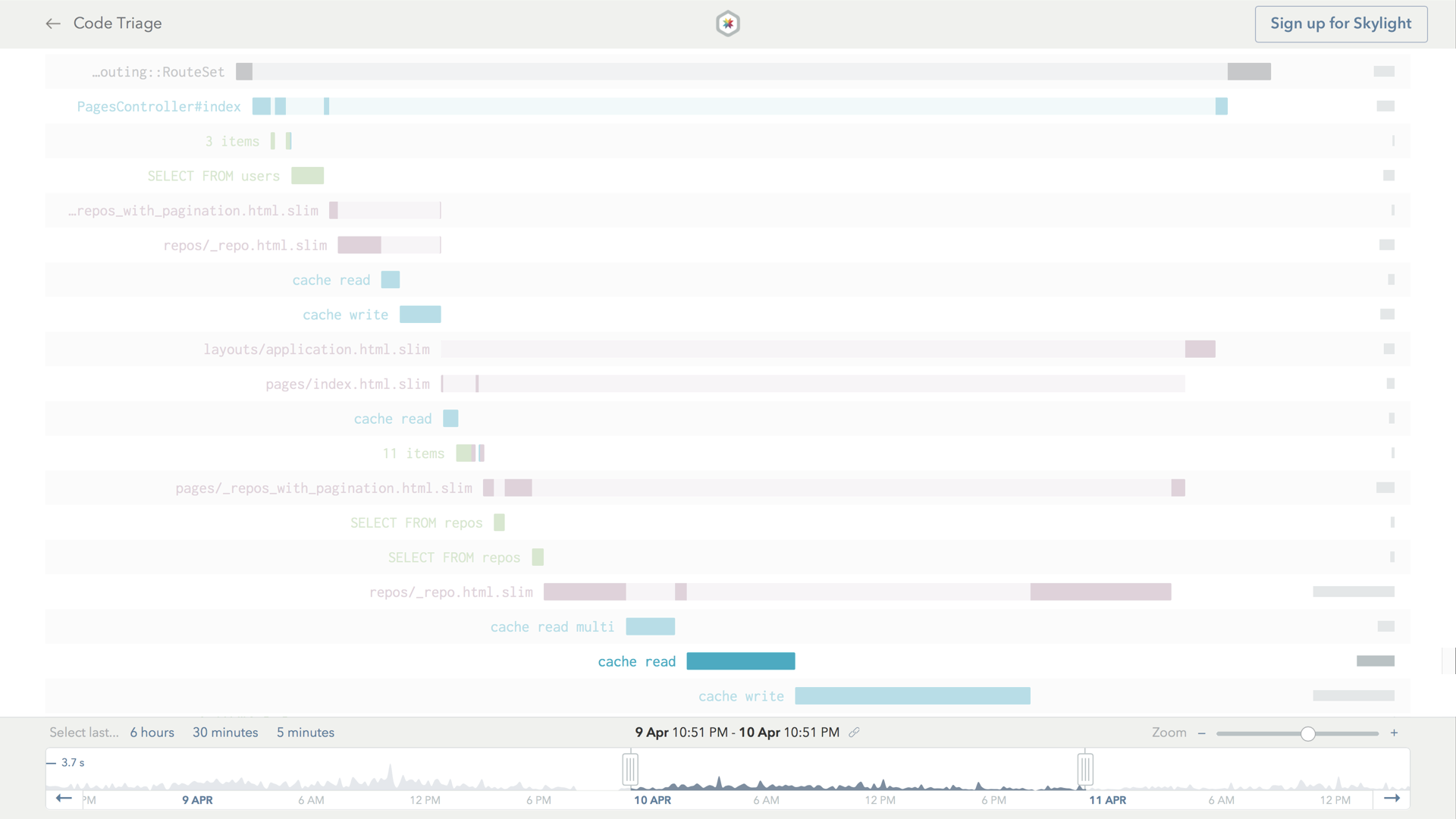The height and width of the screenshot is (819, 1456).
Task: Click the link icon next to the date range
Action: 855,733
